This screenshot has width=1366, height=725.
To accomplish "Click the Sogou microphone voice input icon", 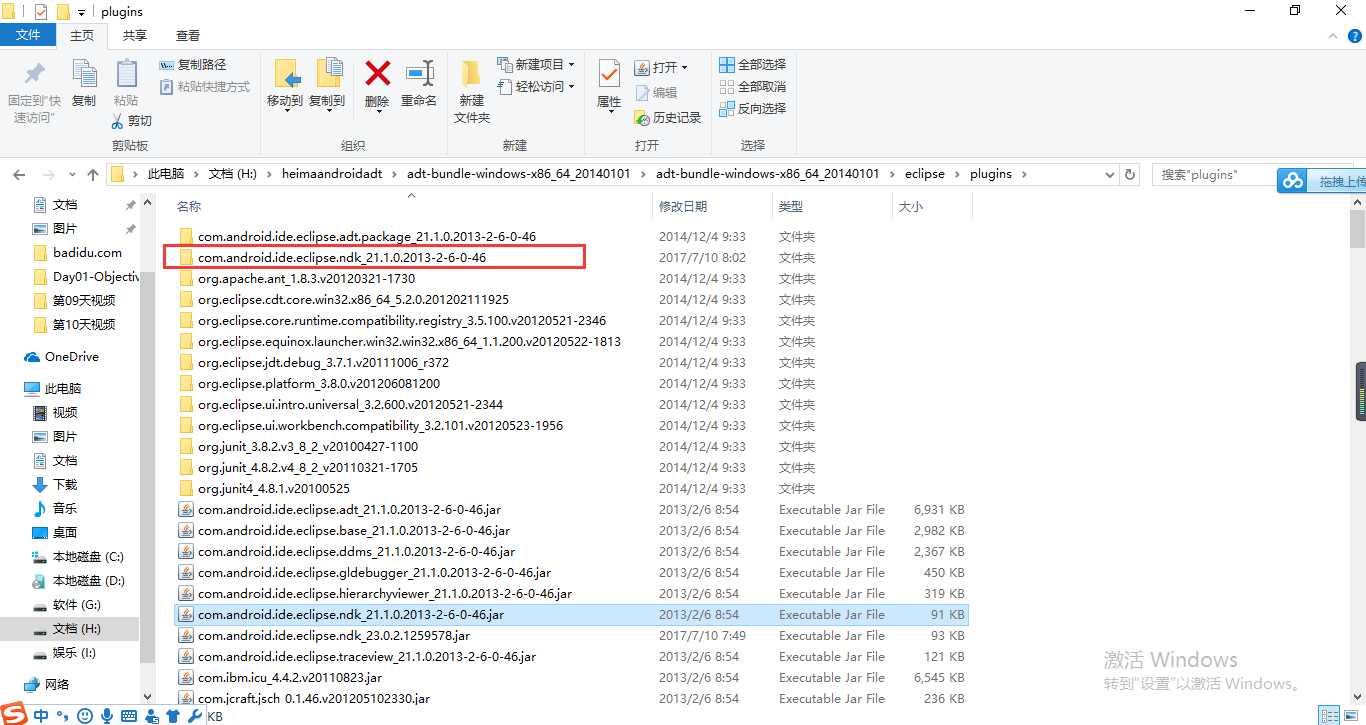I will (107, 716).
